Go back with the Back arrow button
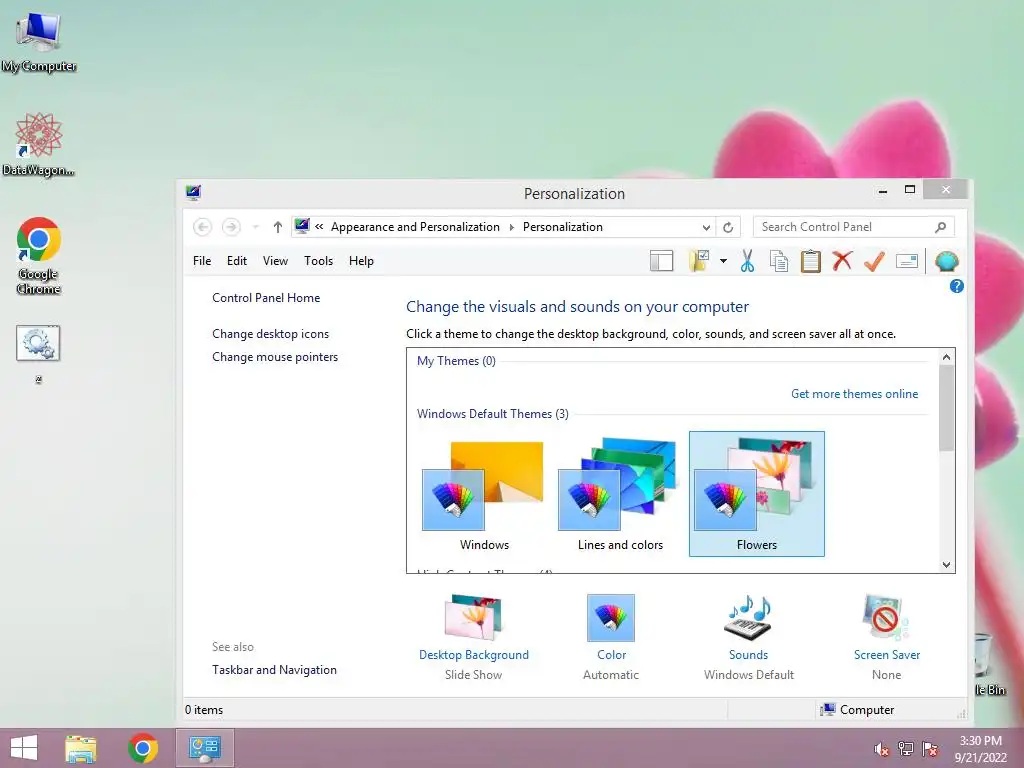This screenshot has width=1024, height=768. pos(202,227)
